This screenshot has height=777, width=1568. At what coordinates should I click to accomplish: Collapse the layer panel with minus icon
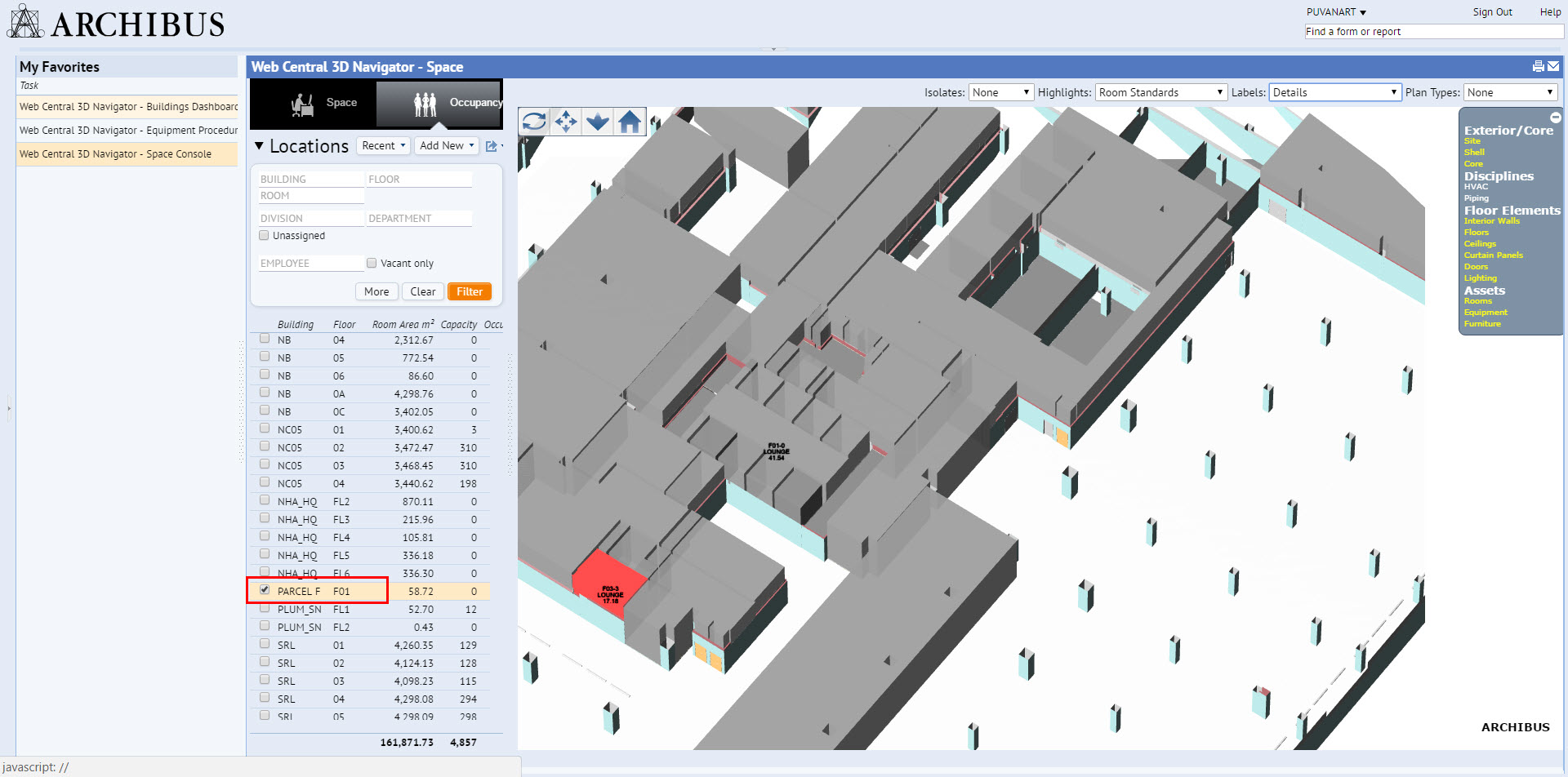(1556, 118)
